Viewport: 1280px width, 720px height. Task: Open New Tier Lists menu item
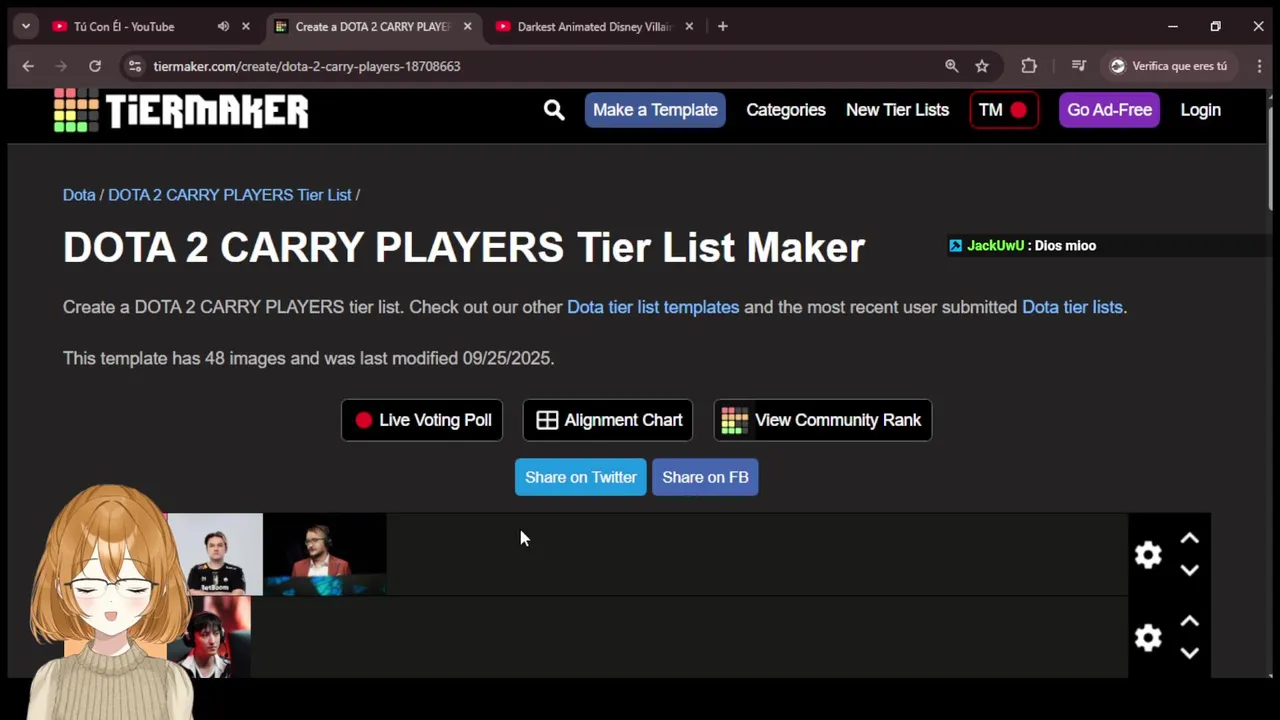pyautogui.click(x=897, y=110)
